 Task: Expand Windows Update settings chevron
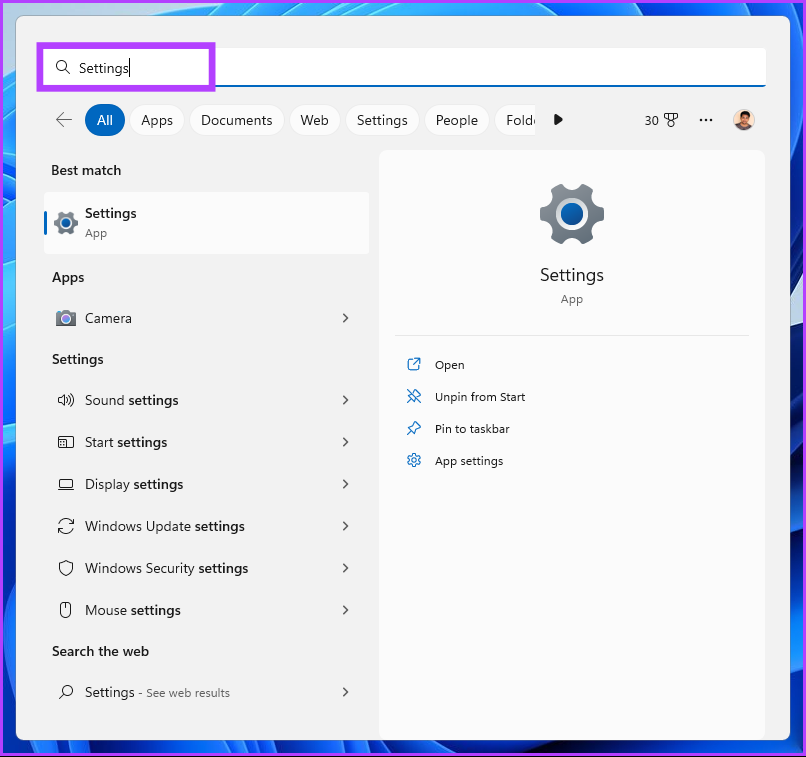pos(346,526)
